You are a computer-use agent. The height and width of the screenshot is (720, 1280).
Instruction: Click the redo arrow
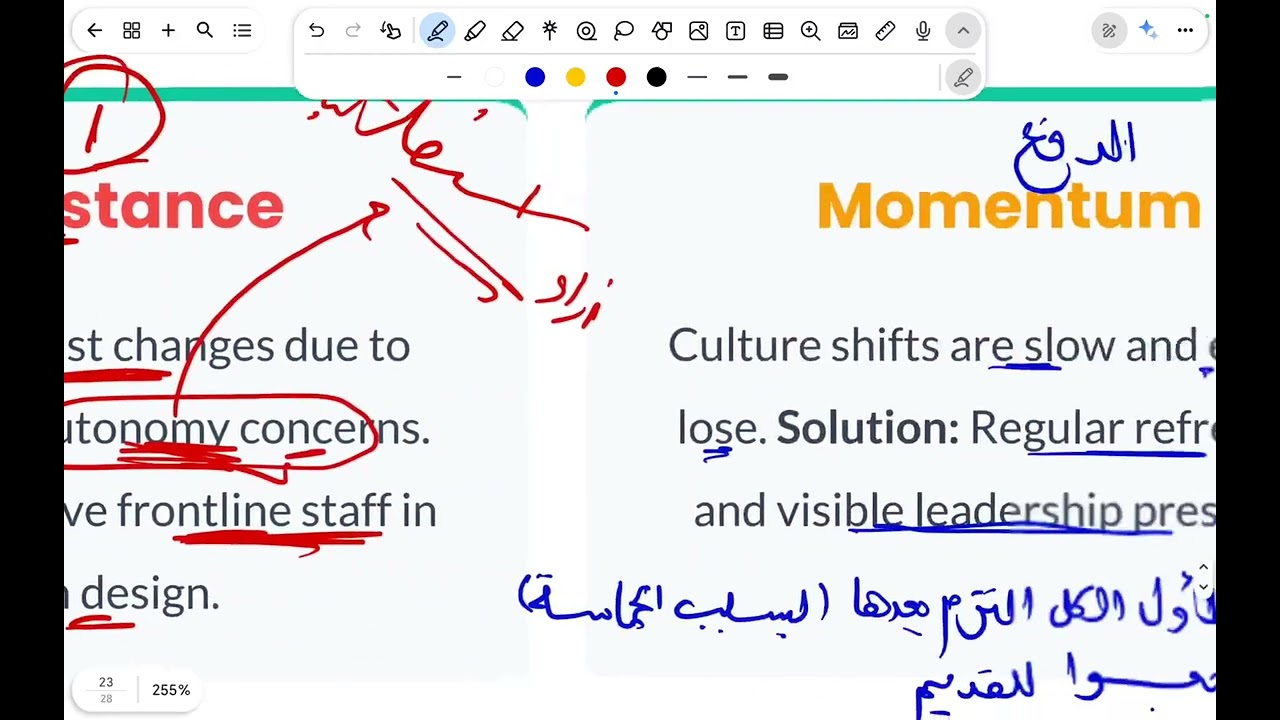point(353,31)
